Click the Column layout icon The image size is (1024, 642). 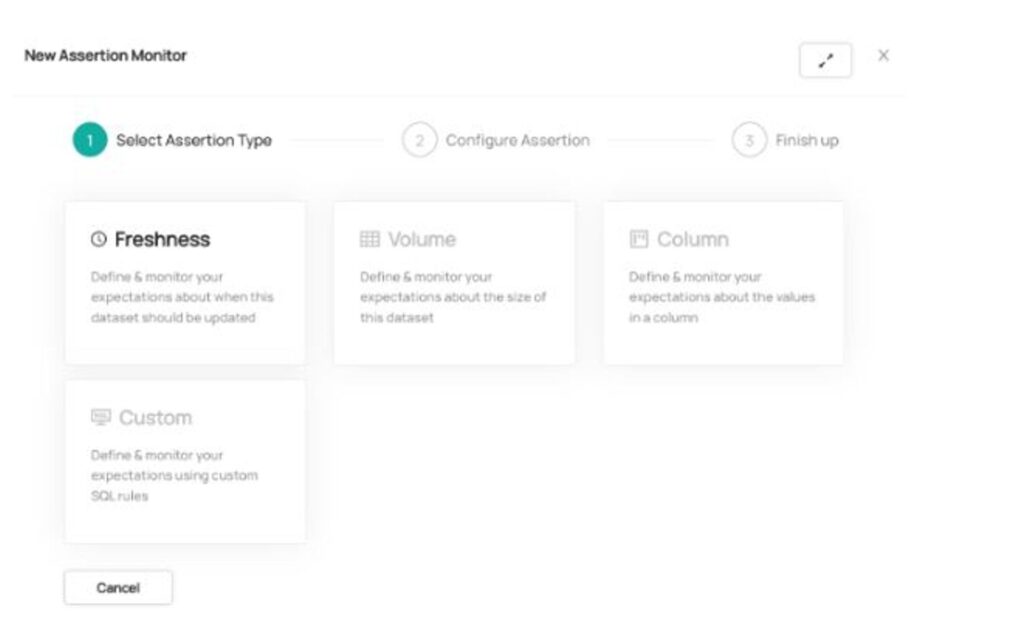point(639,240)
